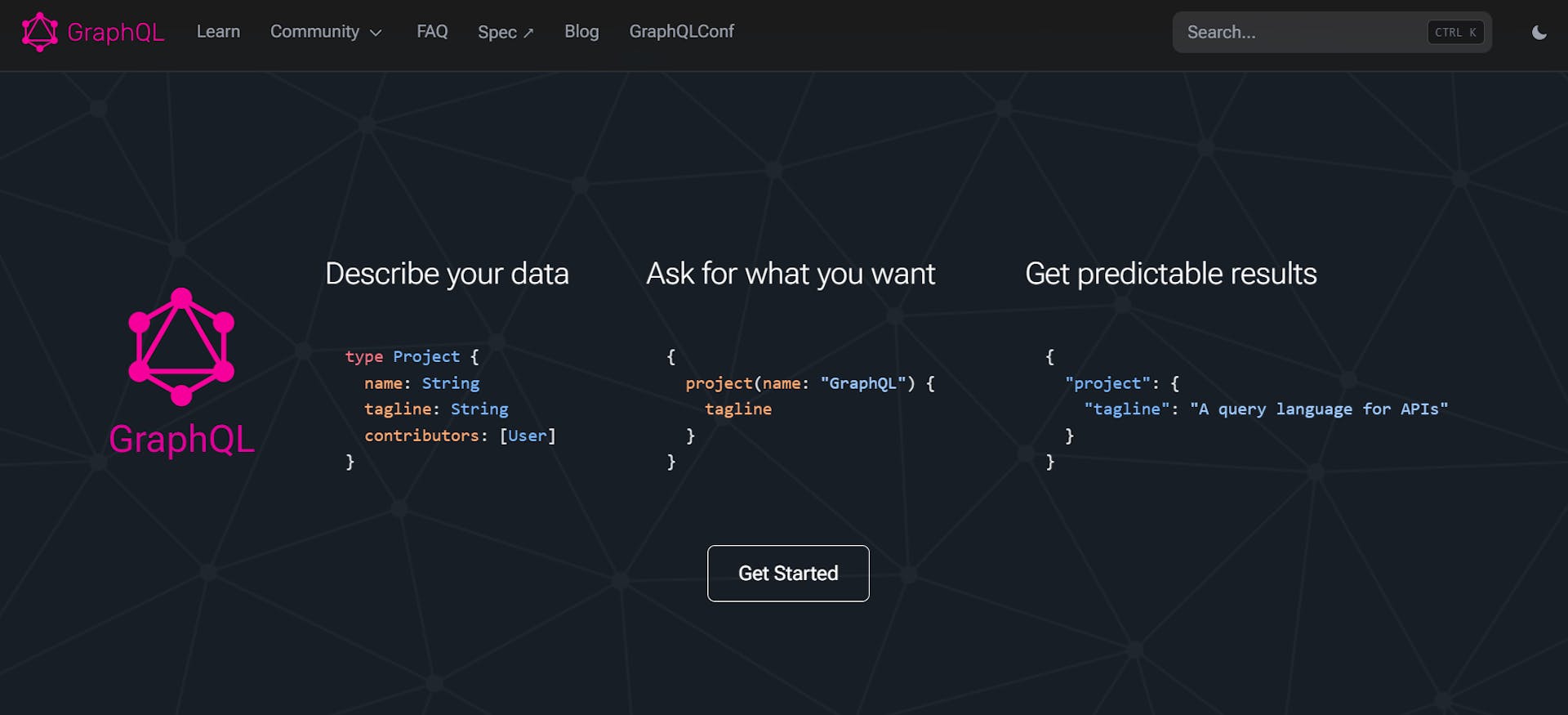The height and width of the screenshot is (715, 1568).
Task: Toggle light mode using the navbar control
Action: click(1539, 33)
